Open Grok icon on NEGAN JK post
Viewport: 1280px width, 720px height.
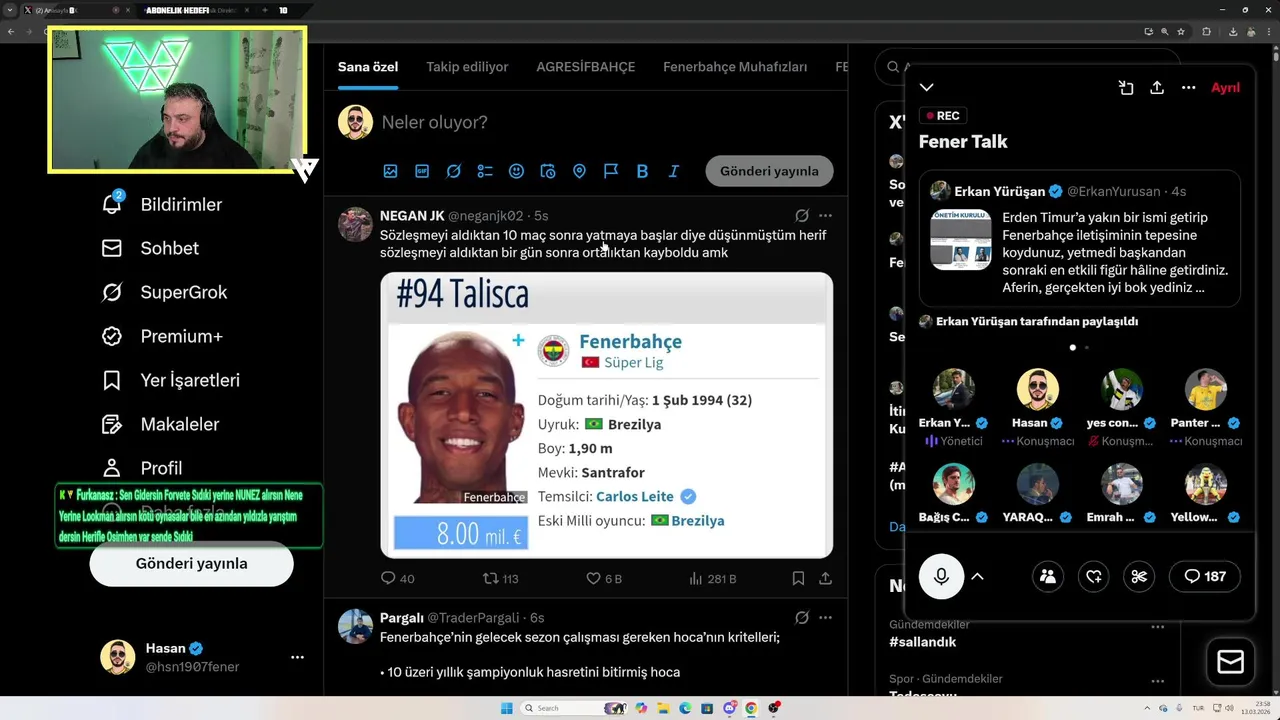click(x=802, y=215)
